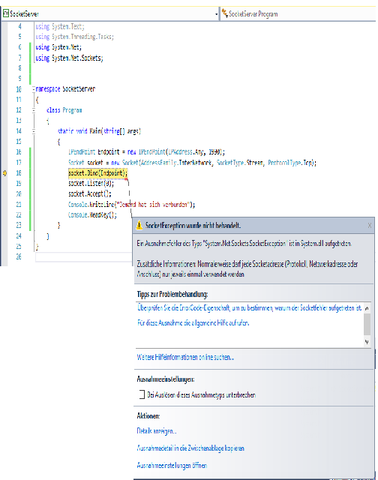Click the socket.Listen line of code
The image size is (378, 480).
point(91,183)
